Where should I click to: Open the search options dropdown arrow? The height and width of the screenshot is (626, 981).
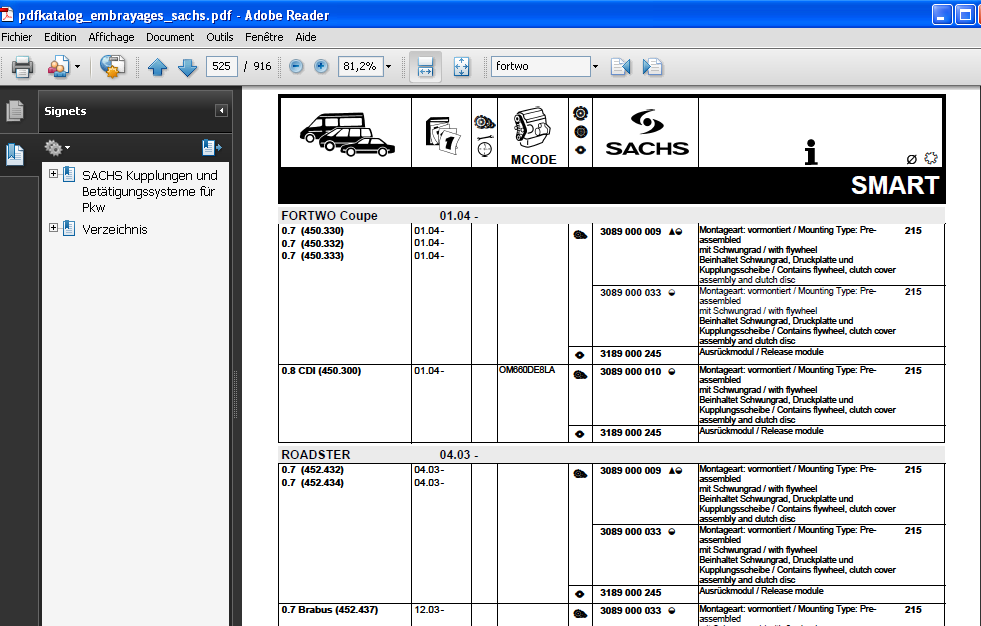(595, 66)
